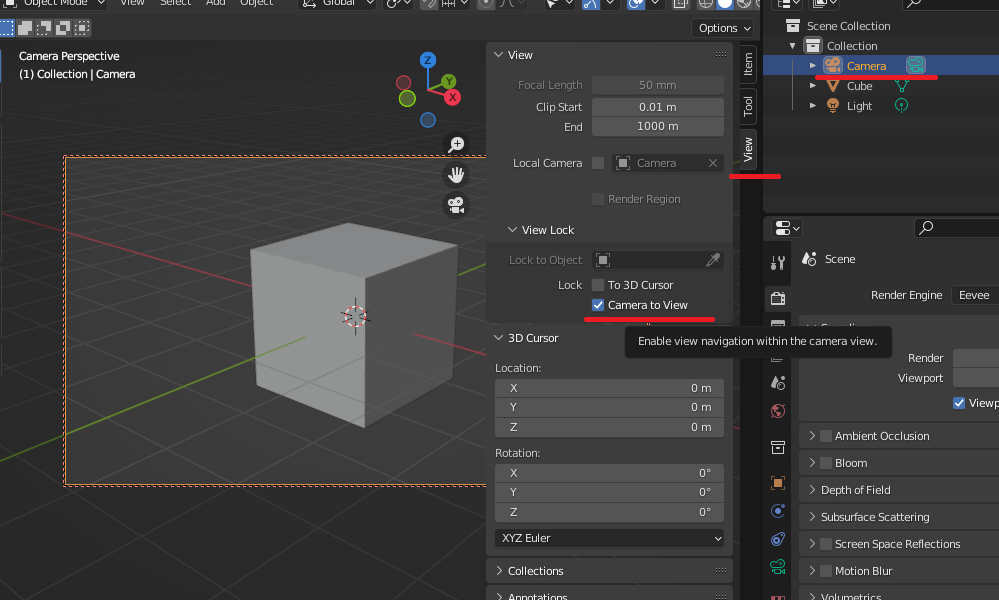This screenshot has width=999, height=600.
Task: Click the 3D Cursor Location X field
Action: click(609, 388)
